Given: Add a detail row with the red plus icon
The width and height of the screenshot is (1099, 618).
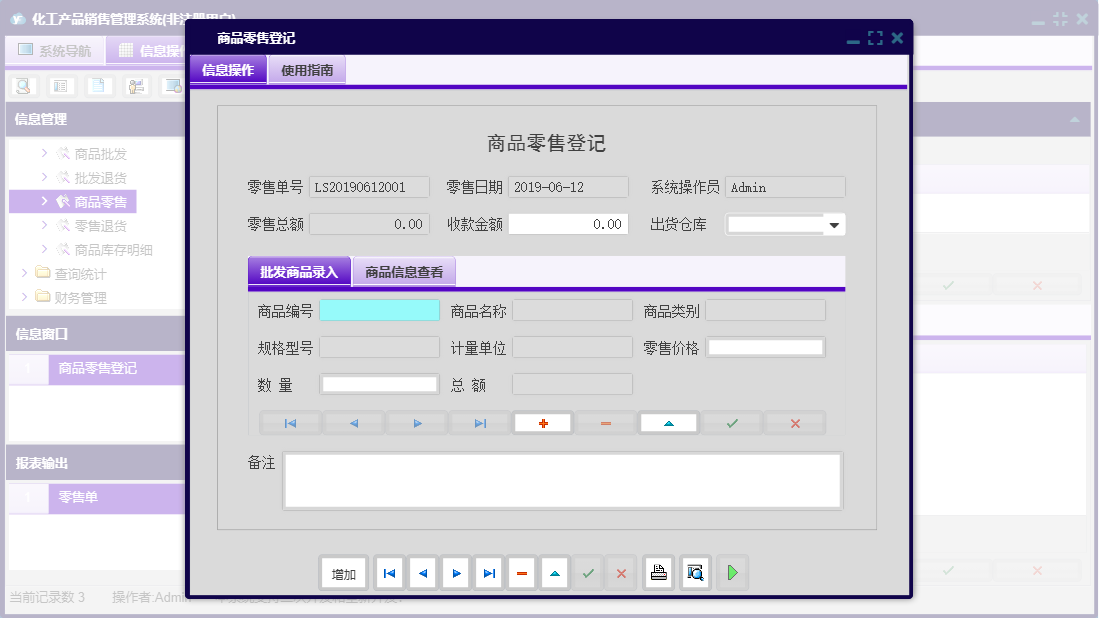Looking at the screenshot, I should click(x=542, y=422).
